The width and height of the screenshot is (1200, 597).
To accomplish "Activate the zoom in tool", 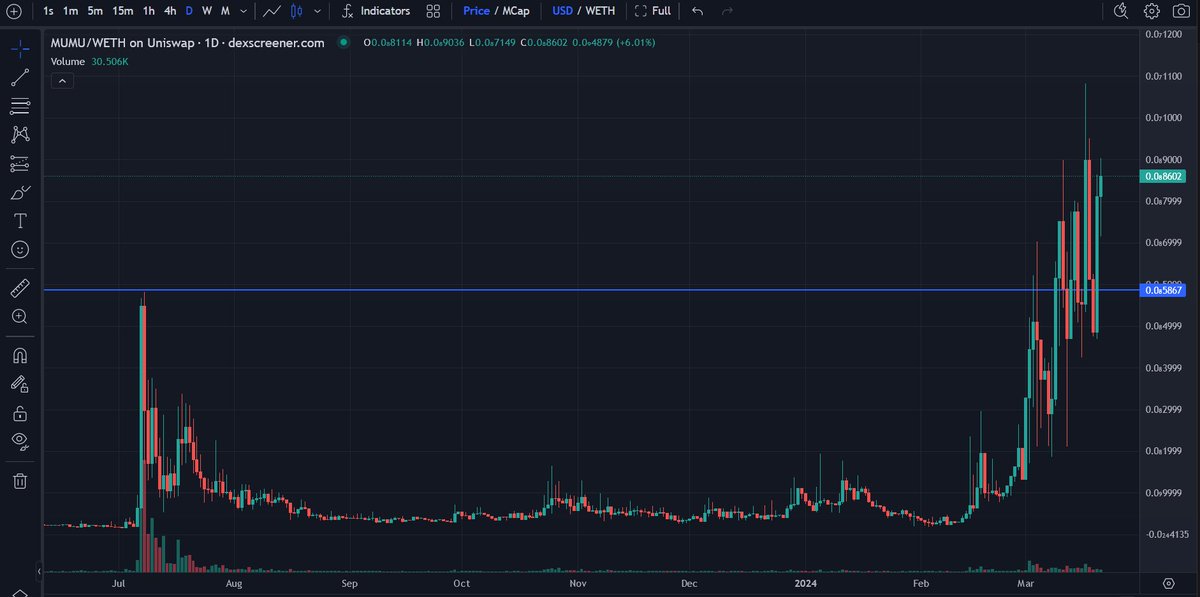I will [x=20, y=317].
